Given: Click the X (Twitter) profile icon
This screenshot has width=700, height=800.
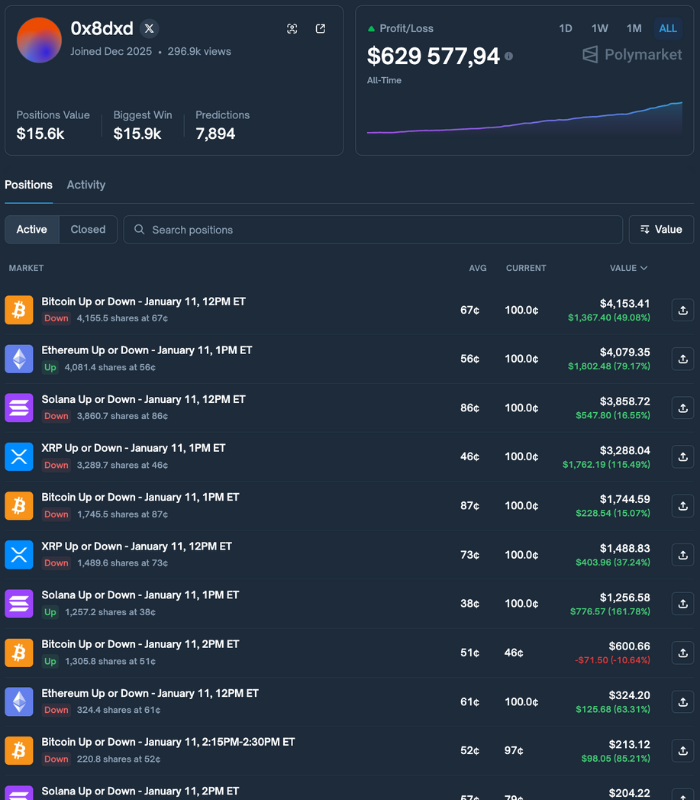Looking at the screenshot, I should (x=149, y=28).
